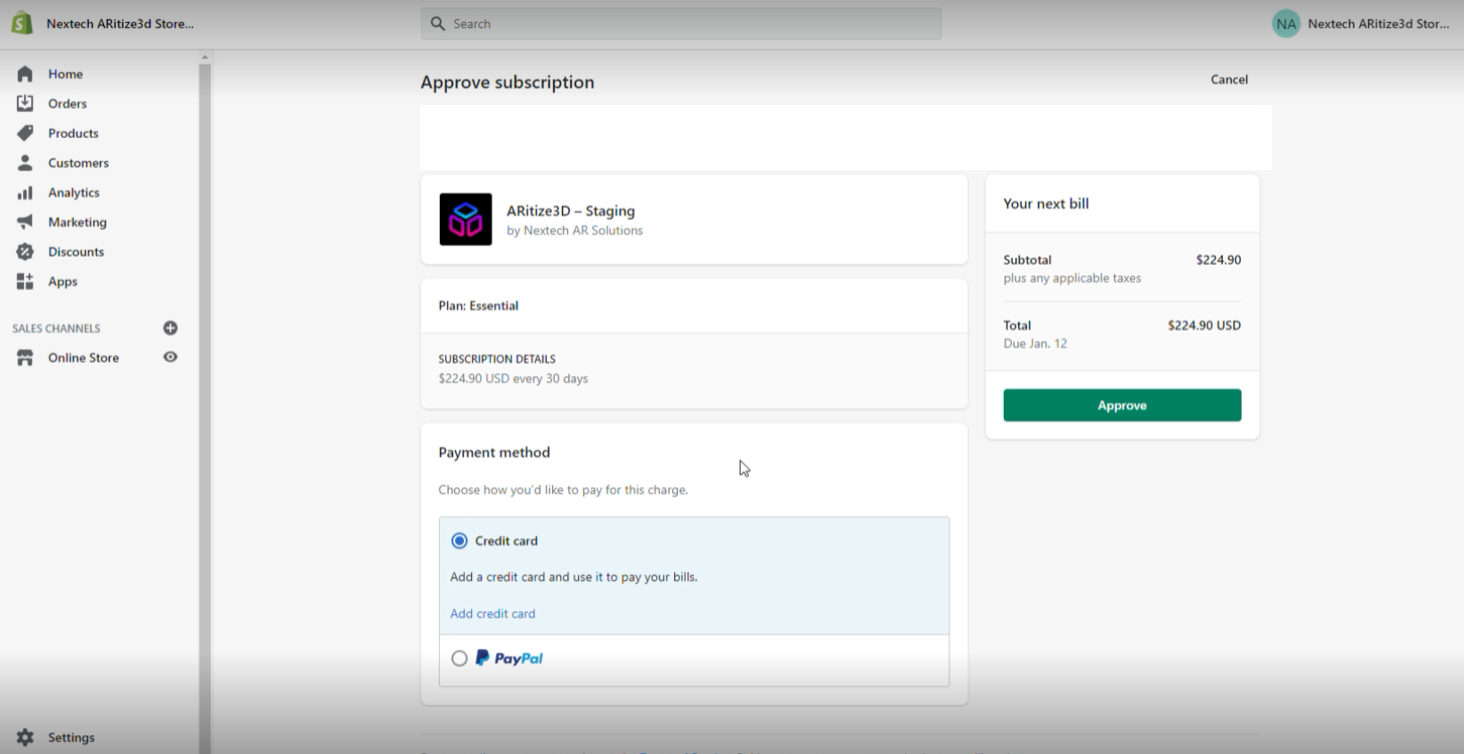Screen dimensions: 1464x754
Task: Open the Home sidebar icon
Action: pos(25,74)
